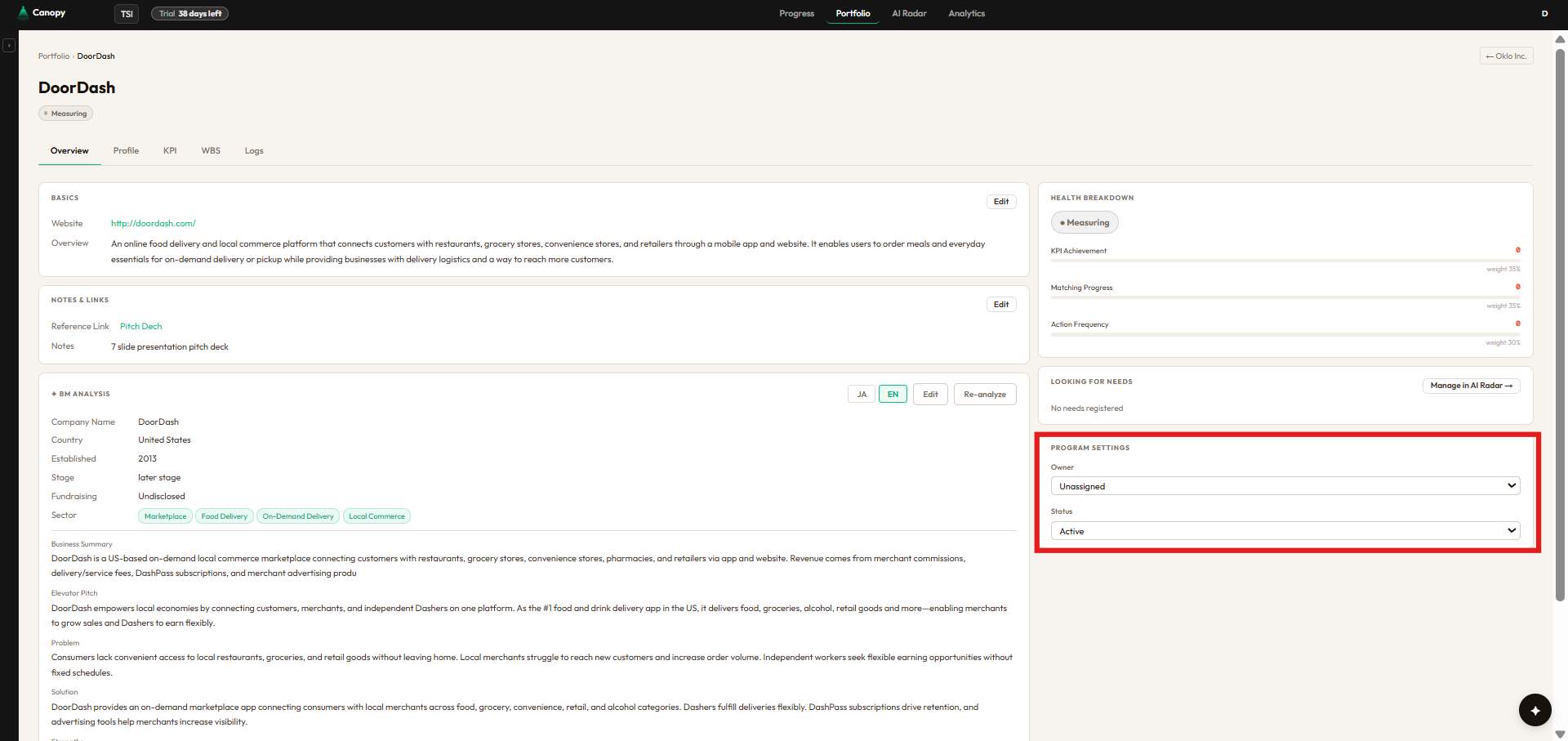Click the Matching Progress bar

(1285, 297)
